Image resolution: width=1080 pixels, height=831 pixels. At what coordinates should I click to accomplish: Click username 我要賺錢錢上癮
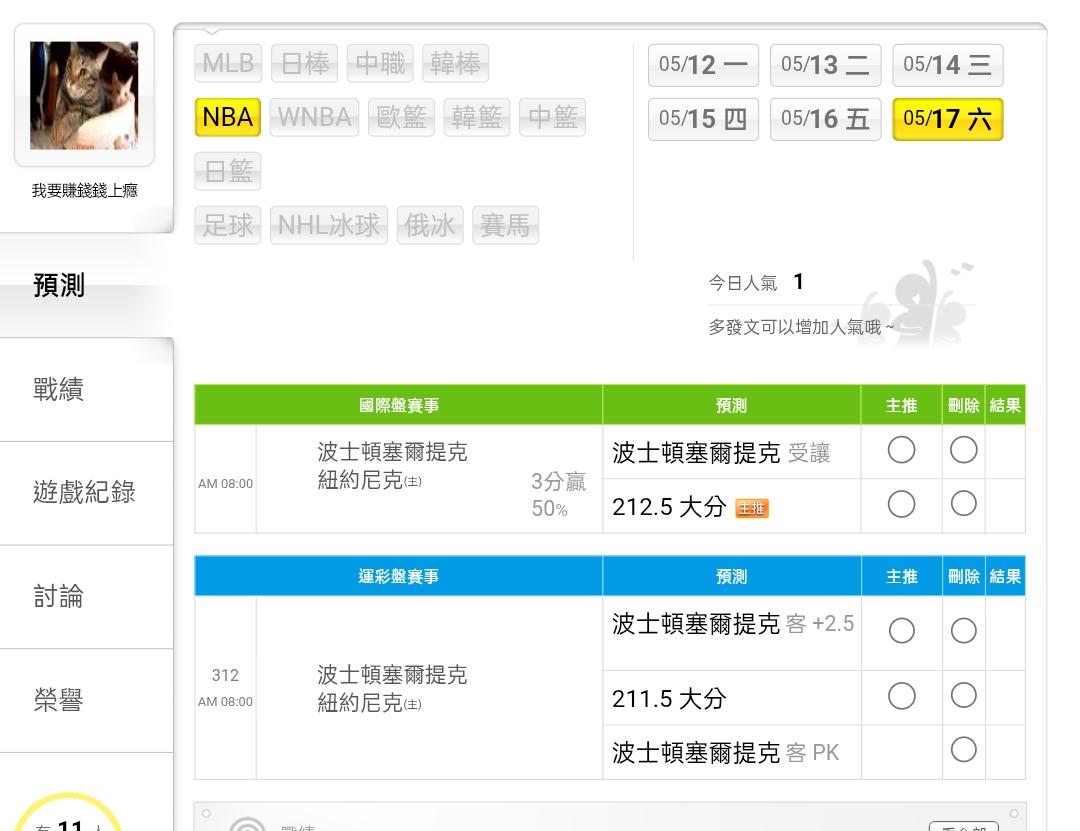pos(84,191)
